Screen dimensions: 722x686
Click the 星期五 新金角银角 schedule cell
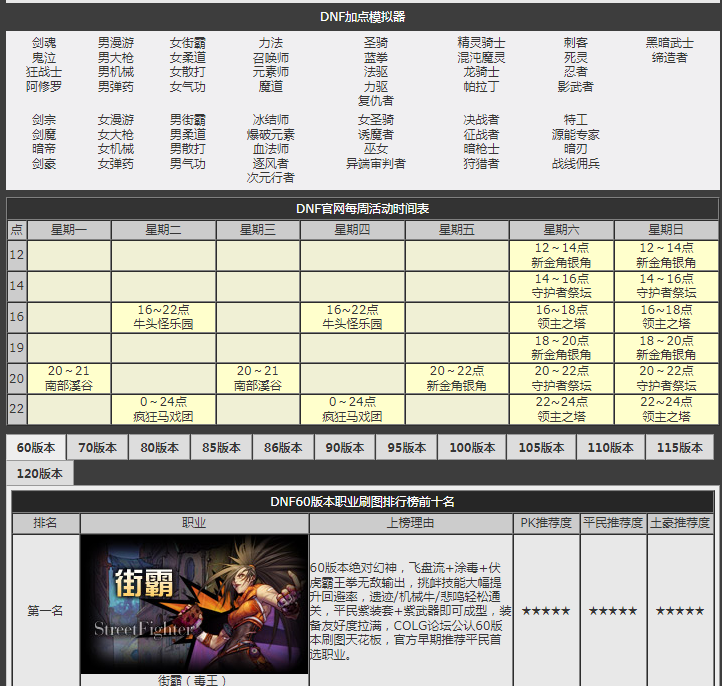[x=456, y=378]
